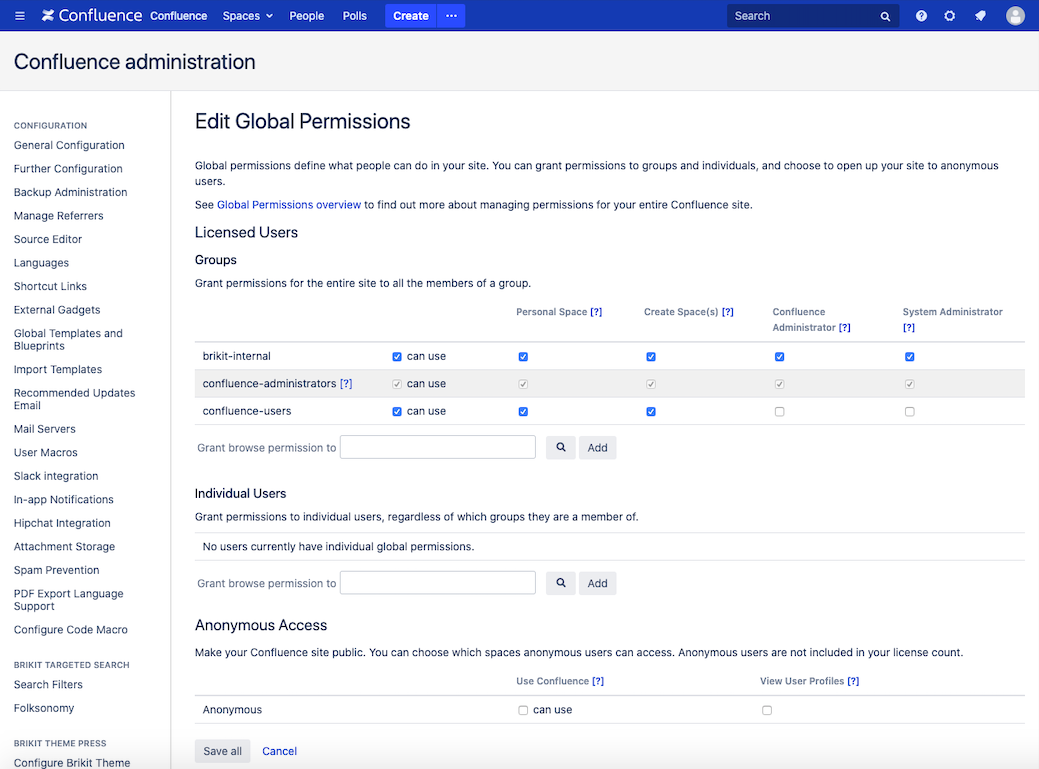
Task: Enable Anonymous can use checkbox
Action: pos(523,711)
